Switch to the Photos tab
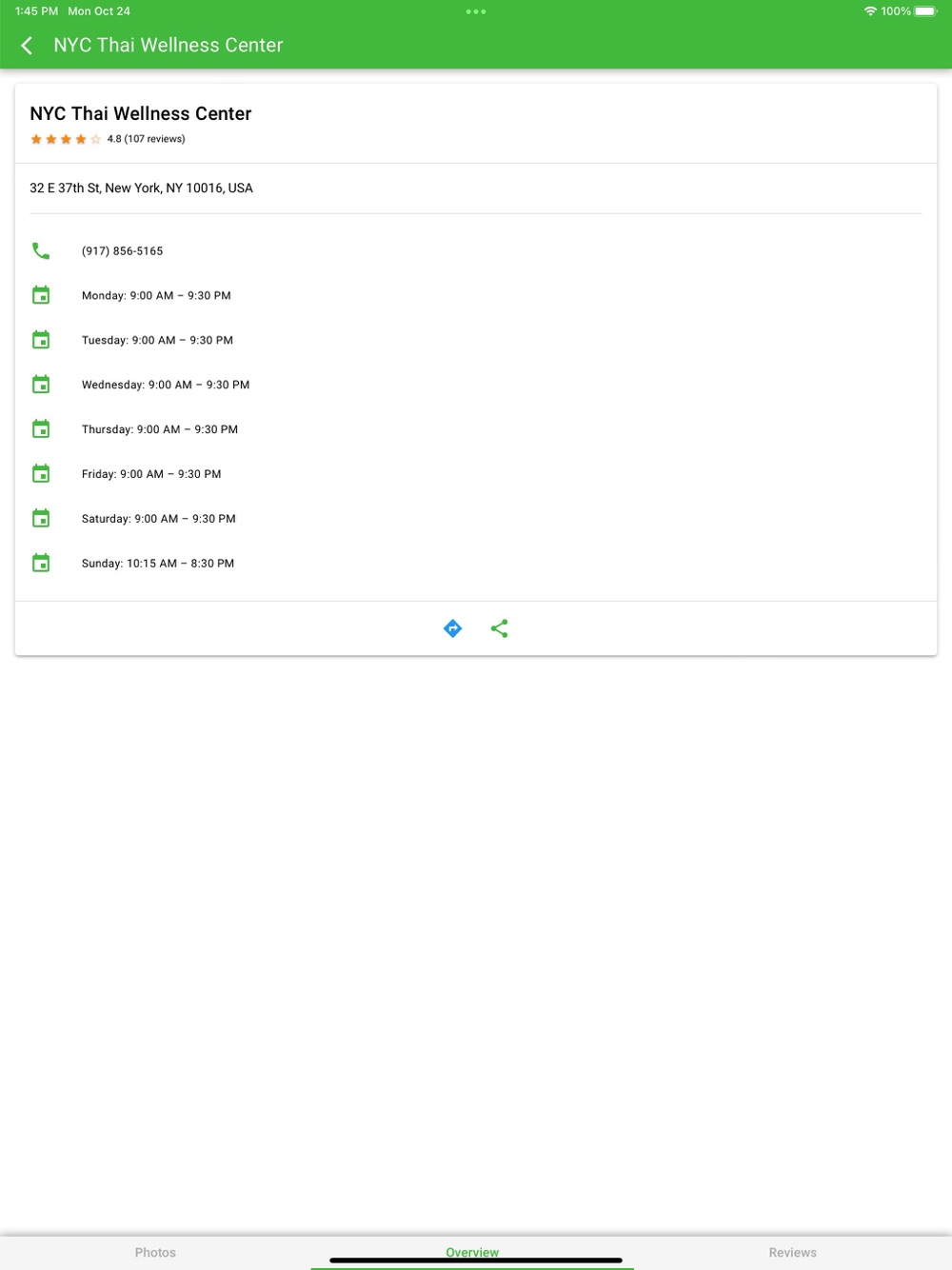Image resolution: width=952 pixels, height=1270 pixels. (x=155, y=1252)
